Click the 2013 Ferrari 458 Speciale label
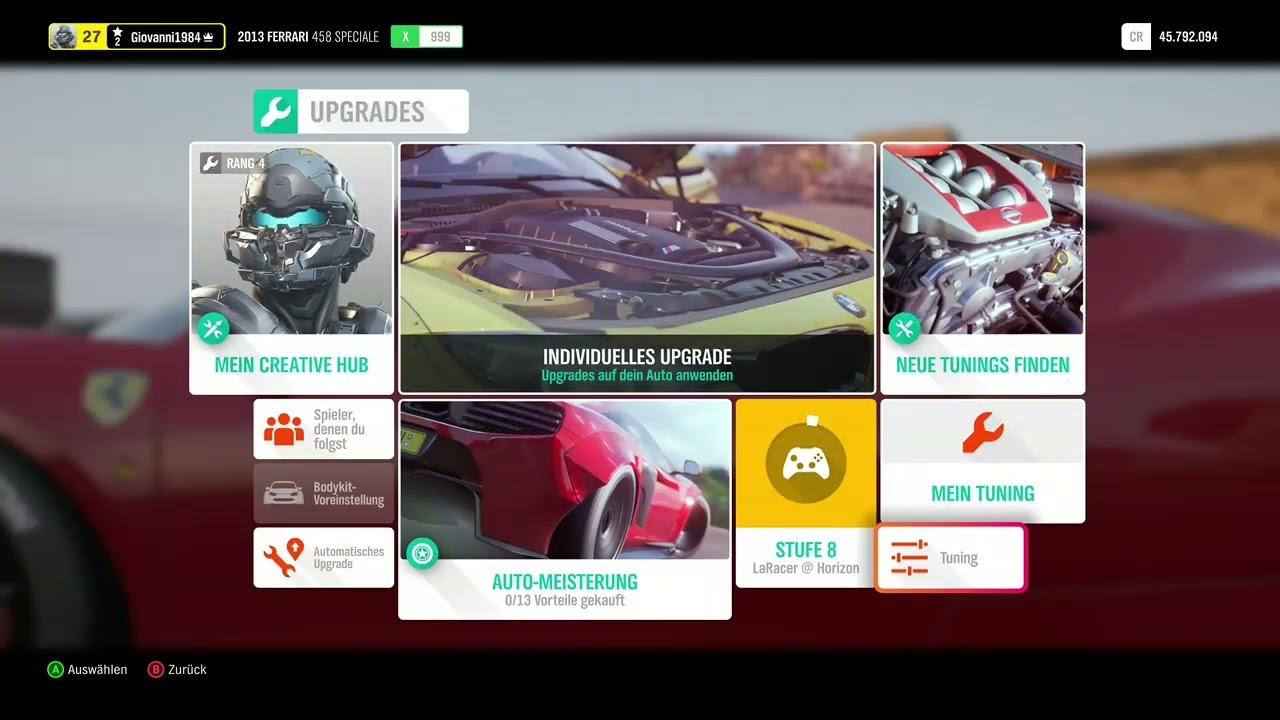 click(308, 37)
